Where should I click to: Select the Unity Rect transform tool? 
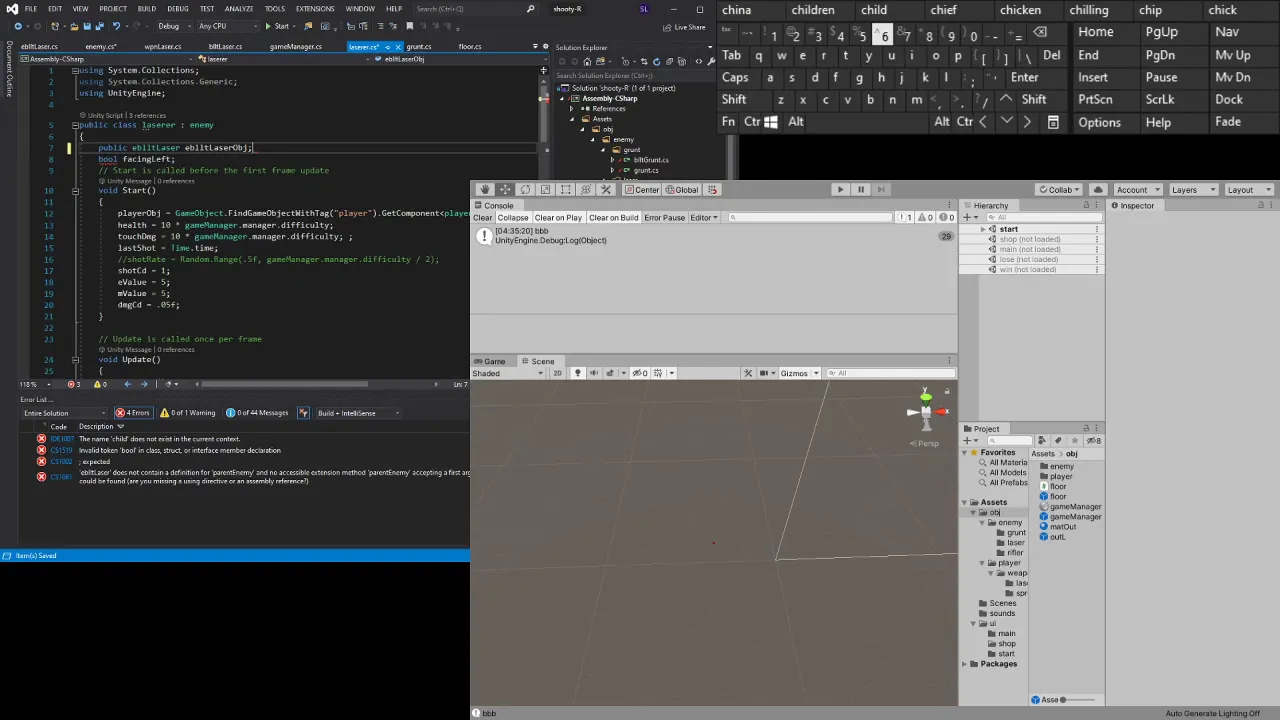point(565,189)
